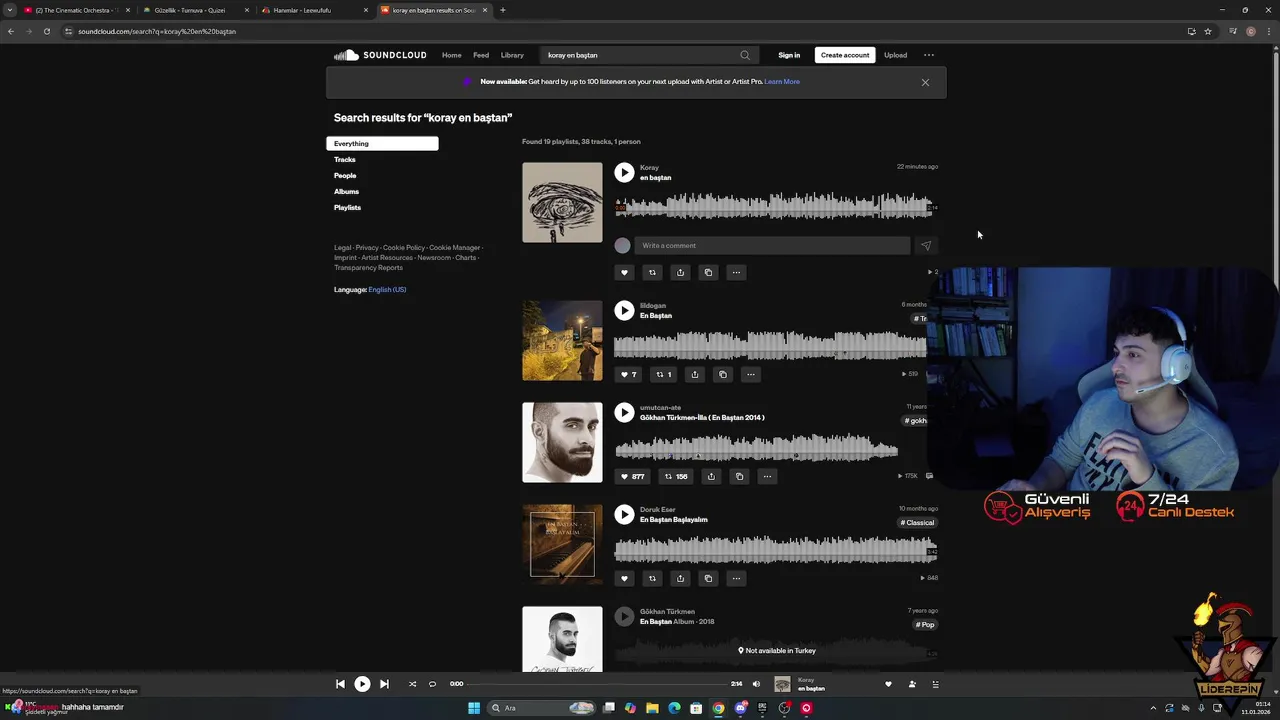Open the header three-dots menu
The height and width of the screenshot is (720, 1280).
929,55
